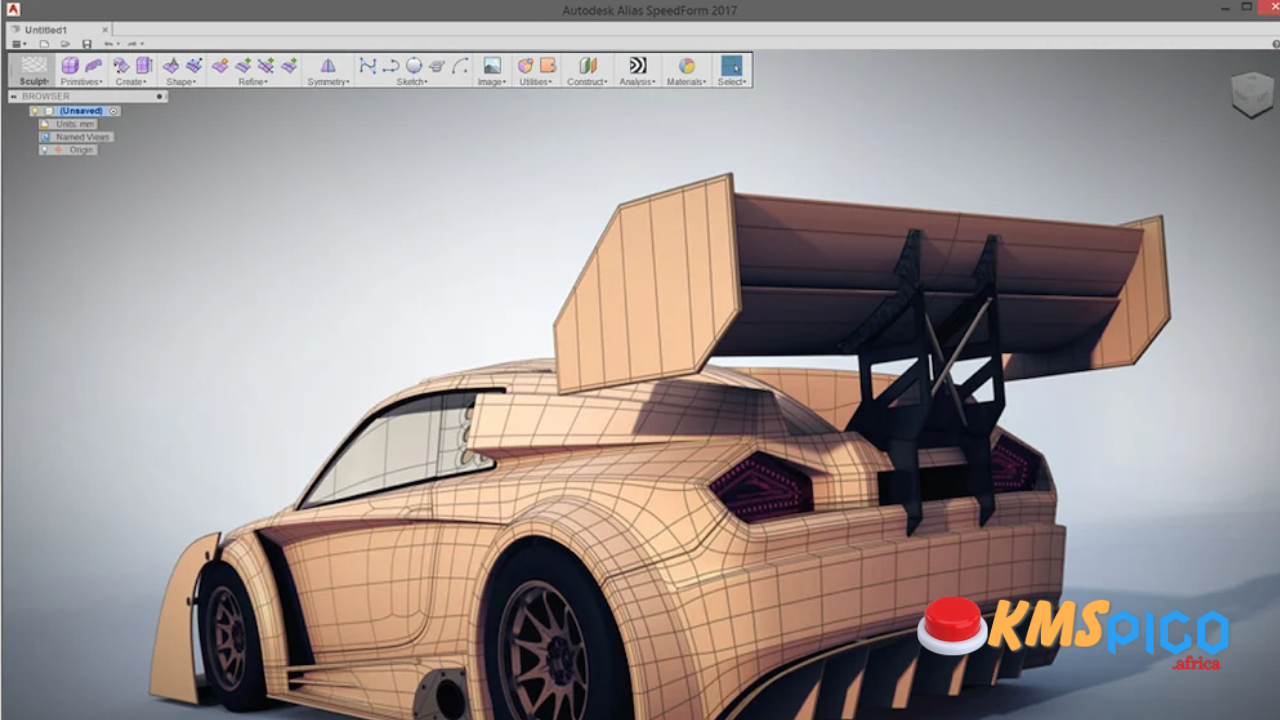
Task: Collapse the BROWSER panel arrows
Action: point(14,97)
